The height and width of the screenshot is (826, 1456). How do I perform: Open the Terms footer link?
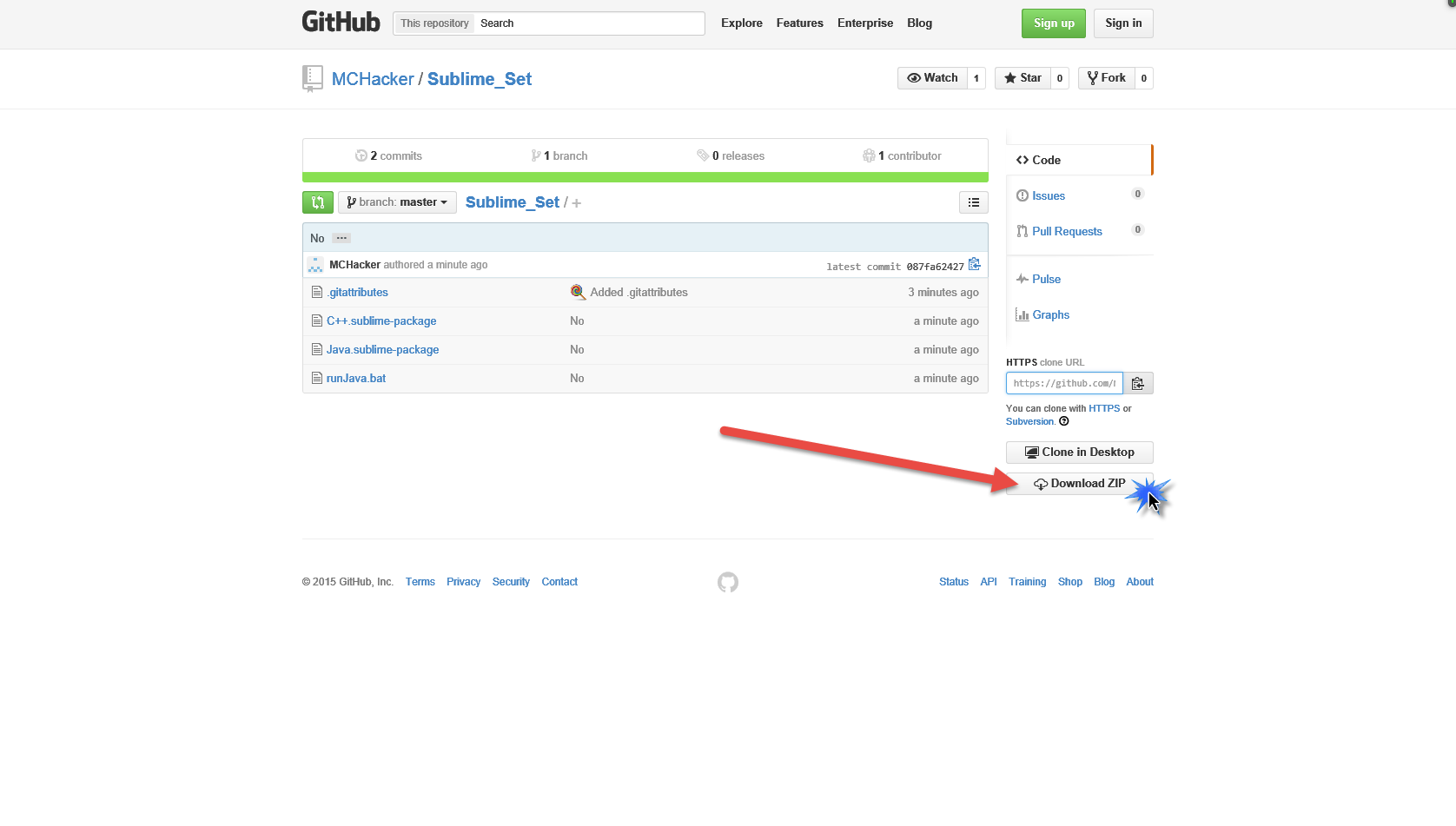pos(420,582)
